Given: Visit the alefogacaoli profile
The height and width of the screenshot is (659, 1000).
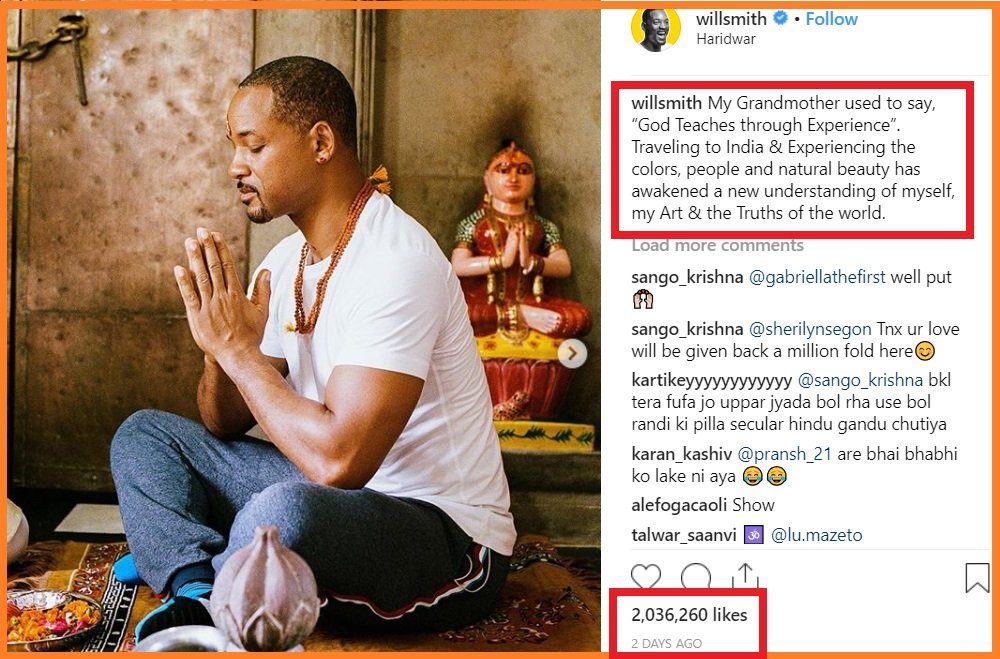Looking at the screenshot, I should coord(680,505).
